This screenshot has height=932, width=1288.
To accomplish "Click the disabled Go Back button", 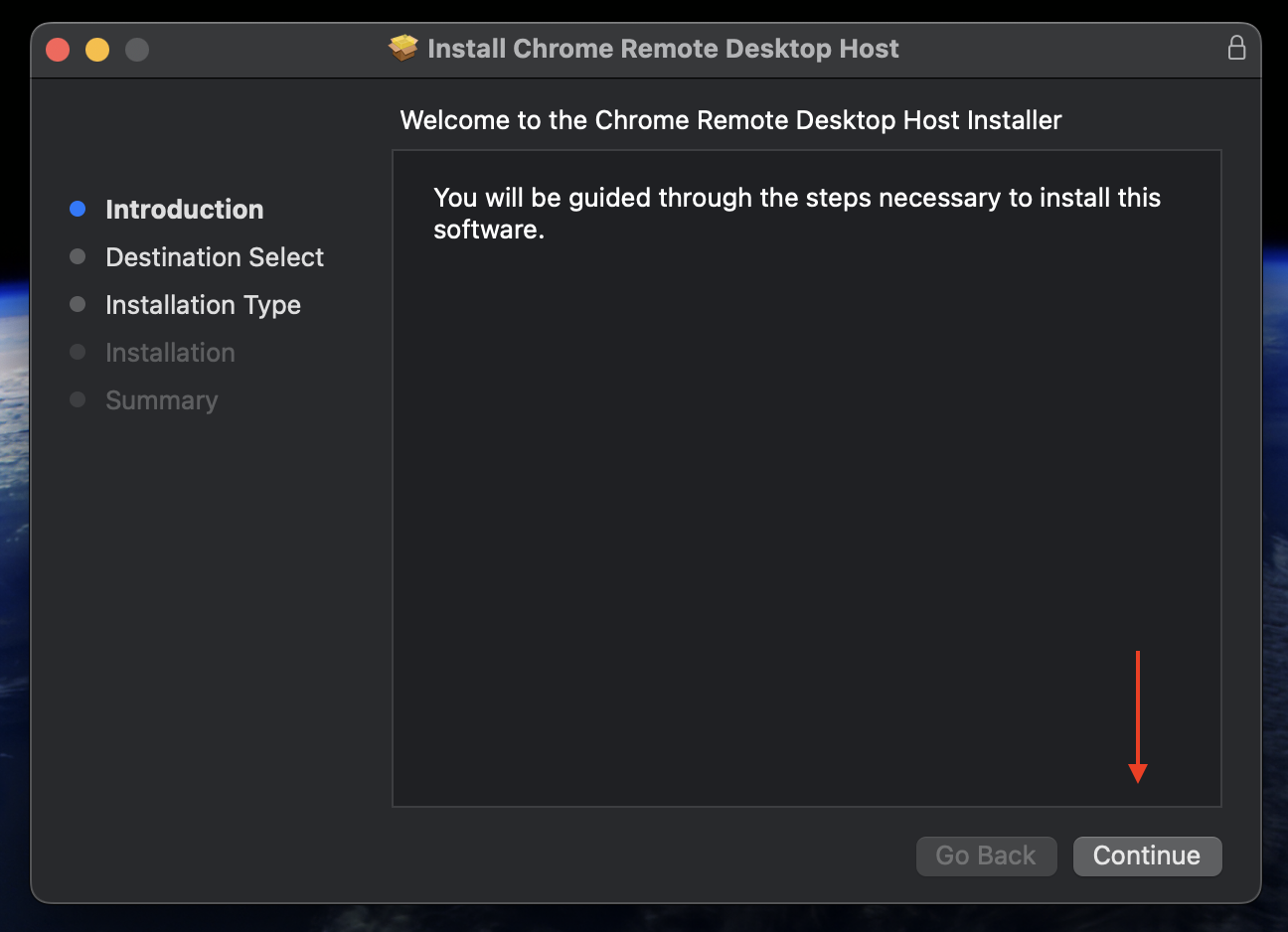I will pos(986,855).
